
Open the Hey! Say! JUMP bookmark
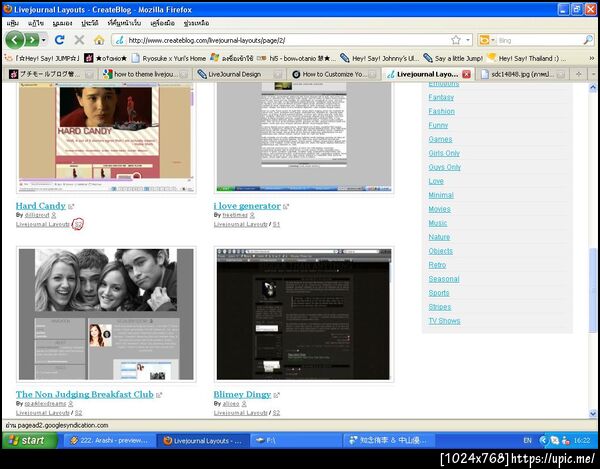[42, 58]
